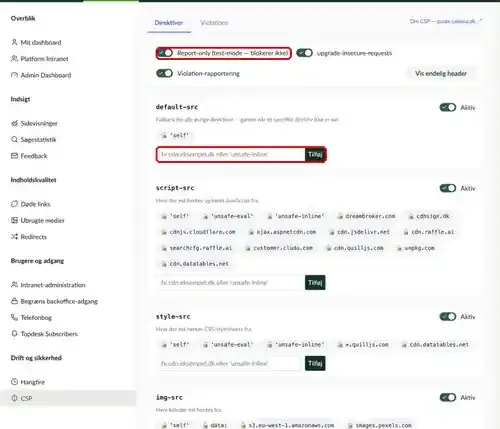Click the Sidevisninger chart icon
The image size is (500, 429).
[14, 123]
